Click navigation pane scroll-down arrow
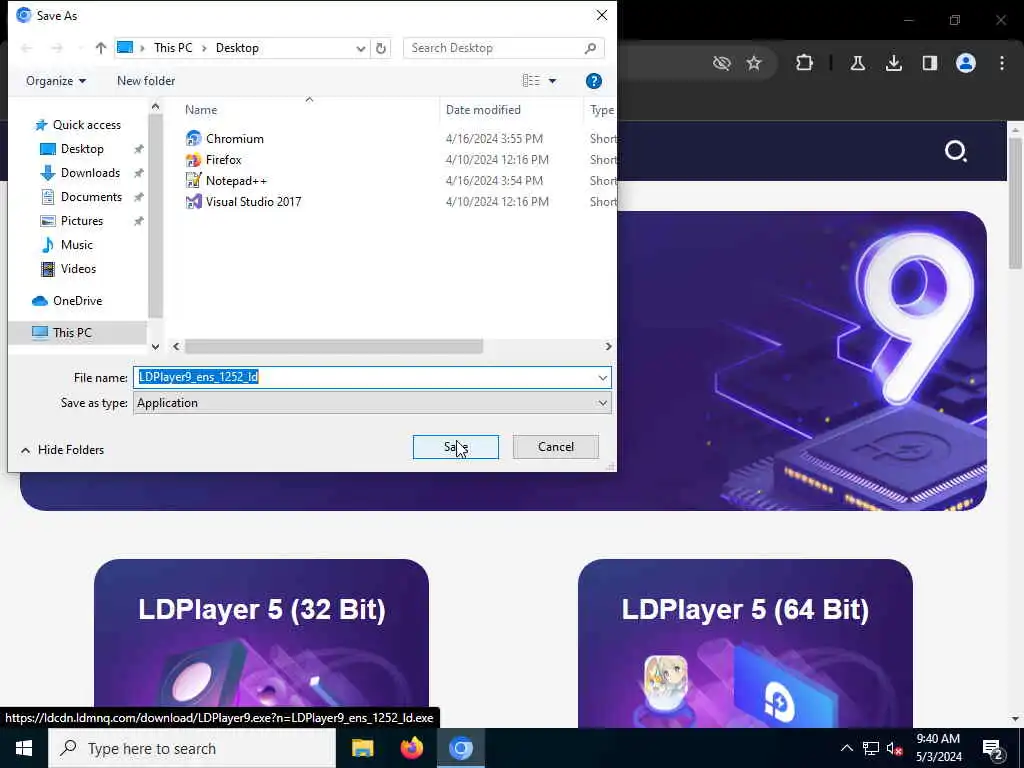1024x768 pixels. pos(155,346)
